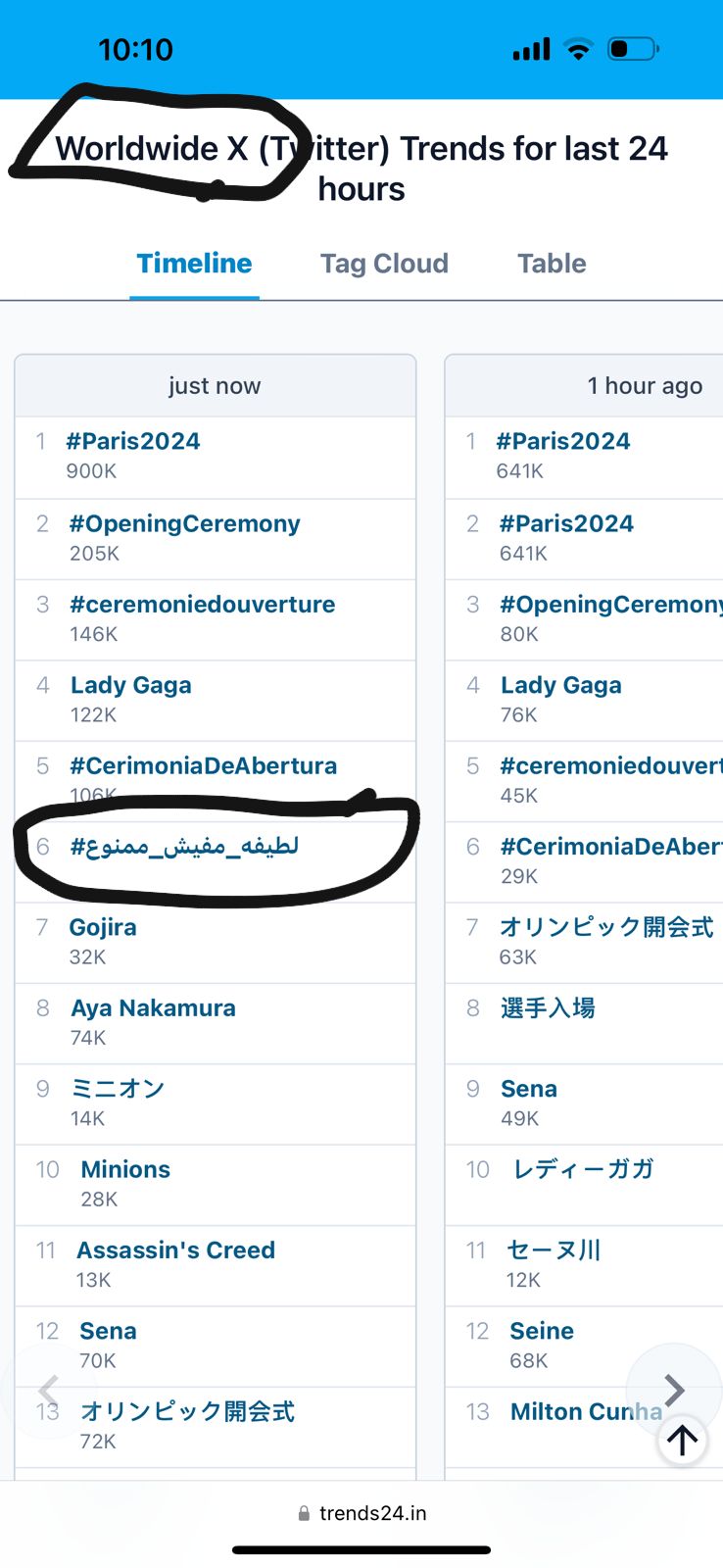Tap the left chevron to previous column
723x1568 pixels.
click(48, 1390)
